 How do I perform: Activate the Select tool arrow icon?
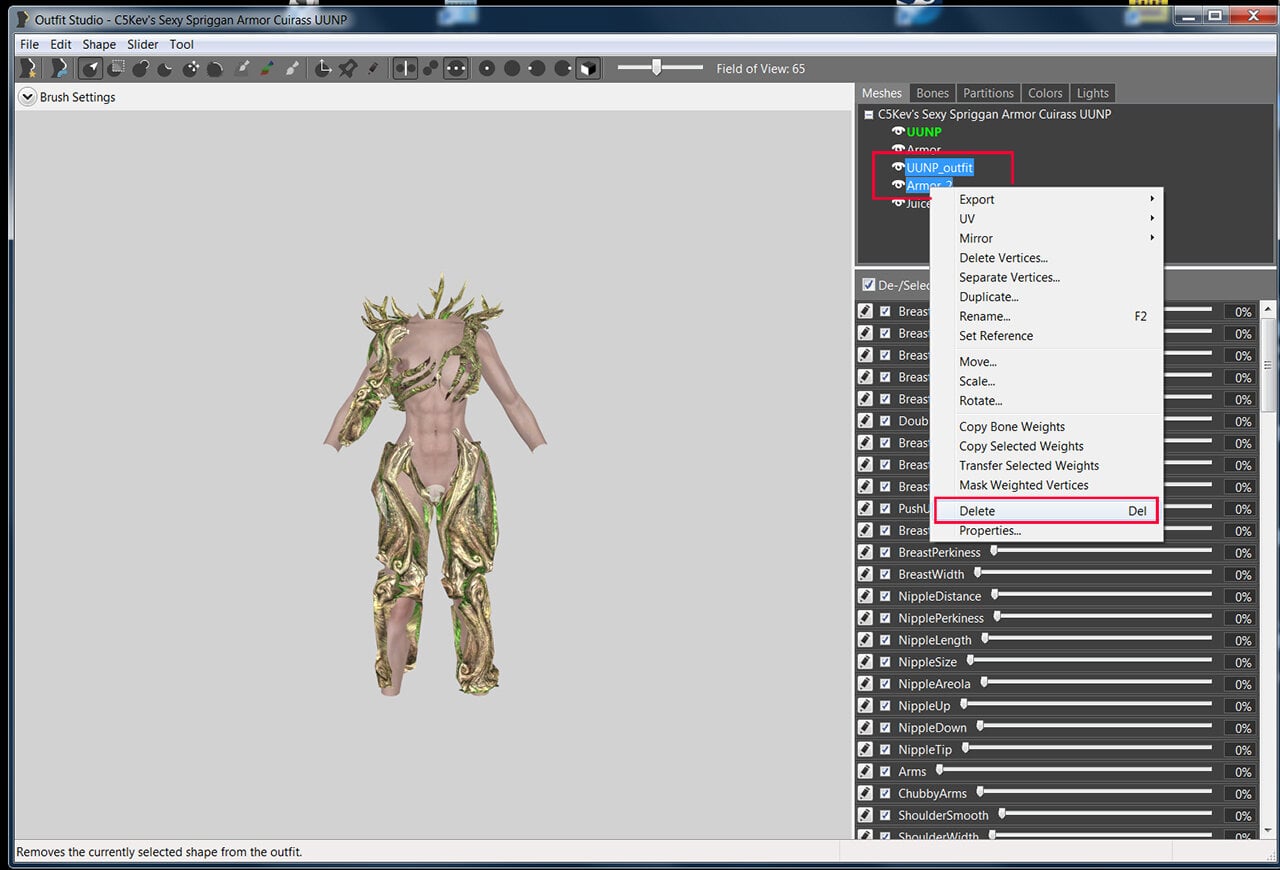click(91, 68)
